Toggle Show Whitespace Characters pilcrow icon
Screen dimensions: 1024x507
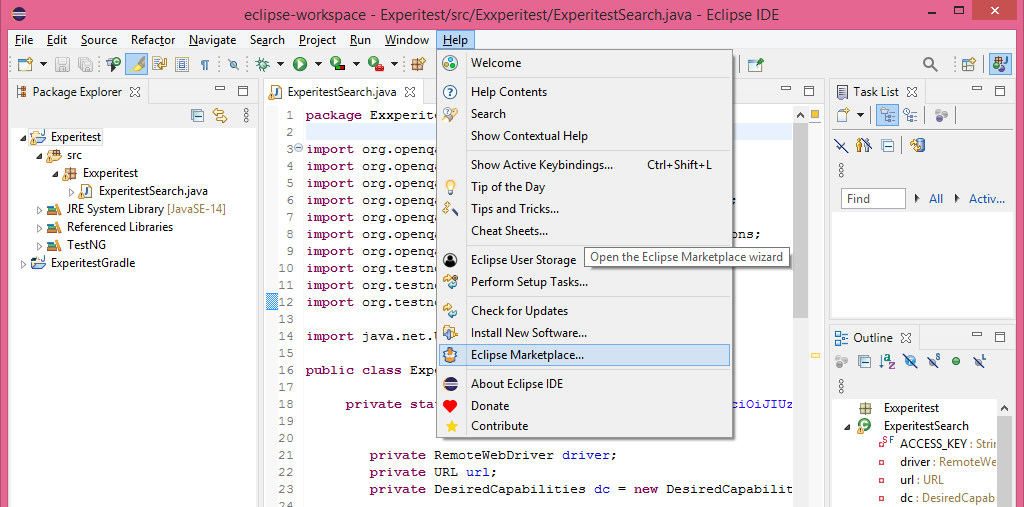pyautogui.click(x=204, y=64)
